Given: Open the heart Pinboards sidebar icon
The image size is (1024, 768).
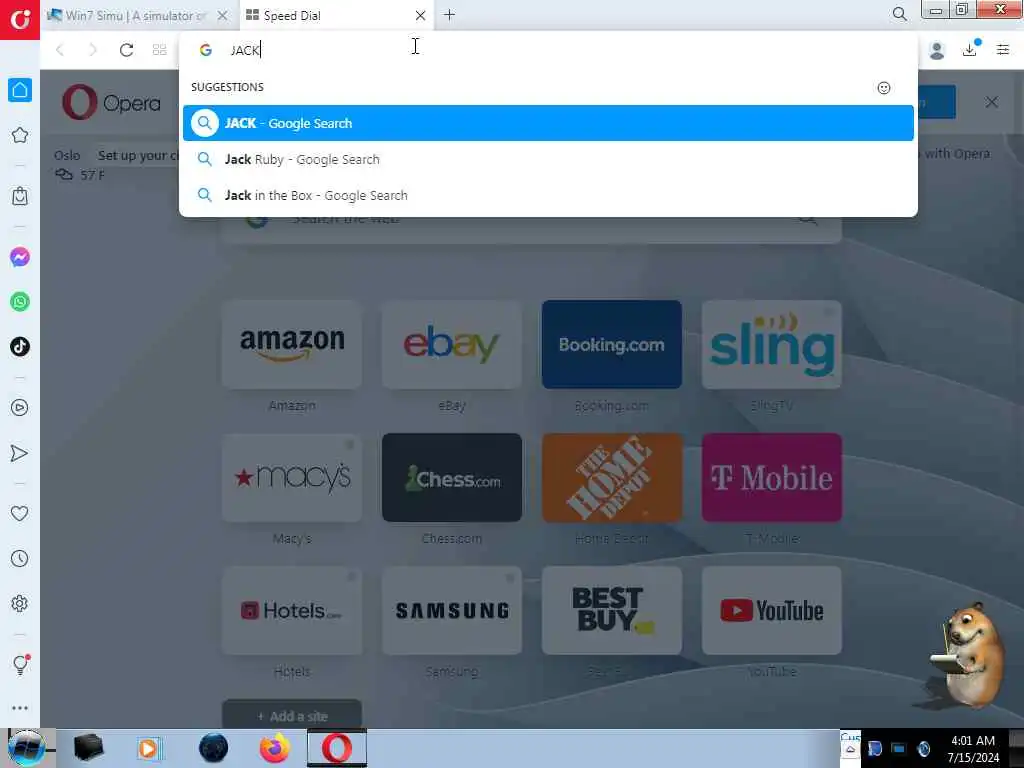Looking at the screenshot, I should coord(20,513).
